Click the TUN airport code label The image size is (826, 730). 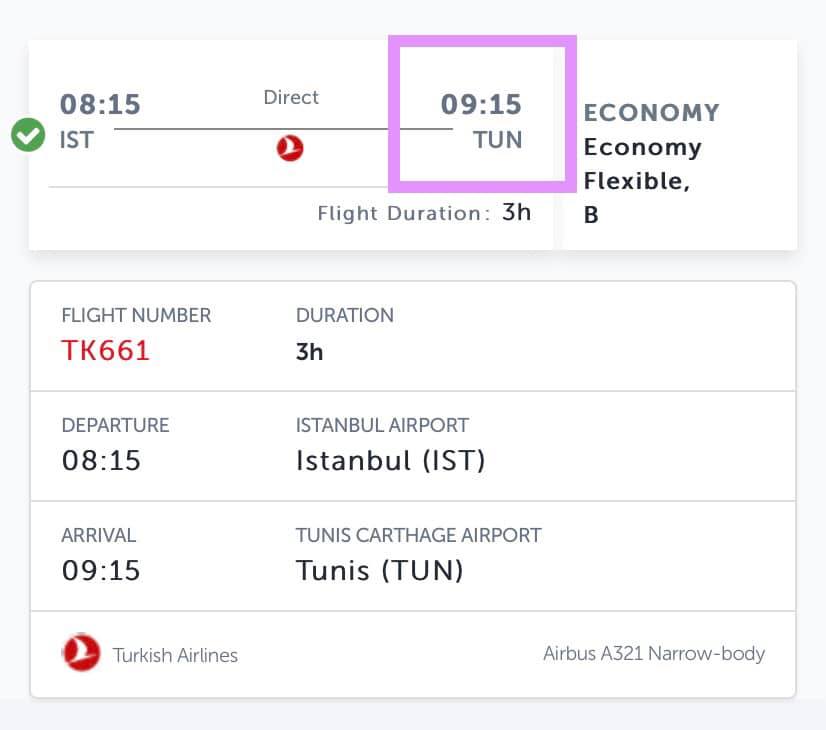click(x=497, y=140)
